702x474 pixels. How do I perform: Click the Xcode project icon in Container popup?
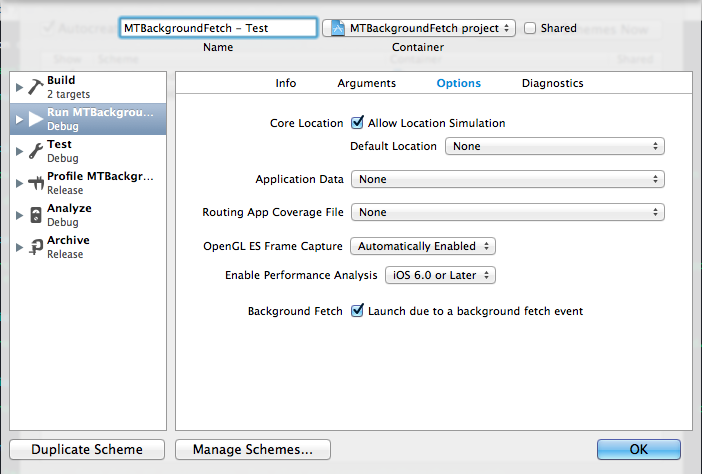pos(338,28)
